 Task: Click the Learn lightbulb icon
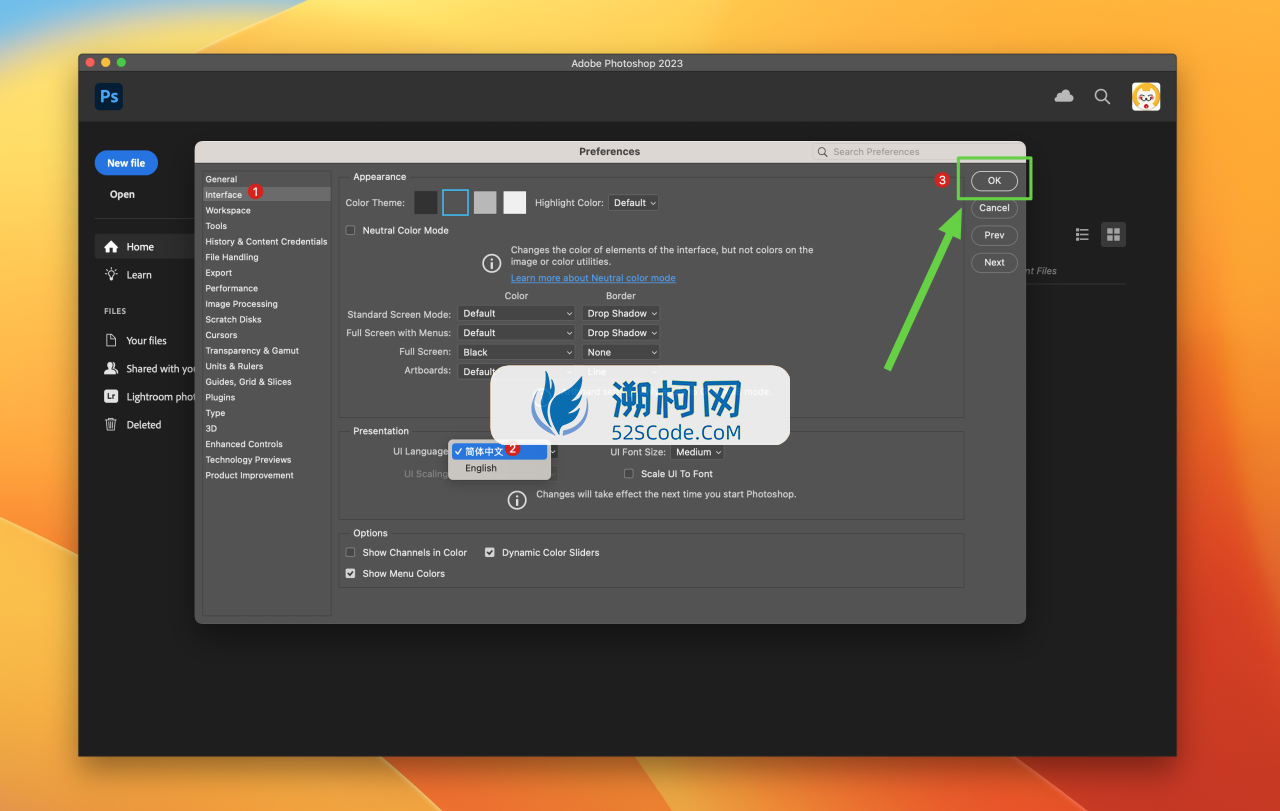point(111,275)
